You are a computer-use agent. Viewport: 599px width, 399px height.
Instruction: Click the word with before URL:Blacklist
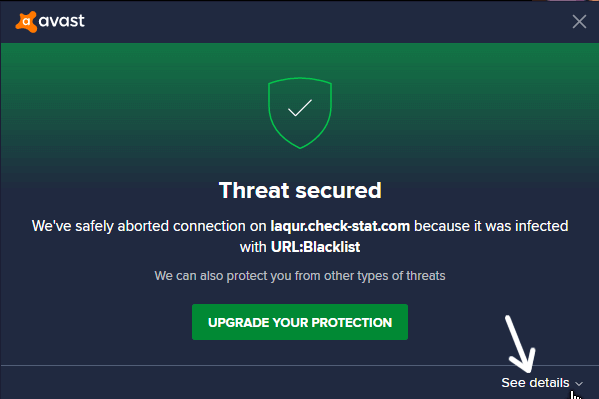(x=253, y=247)
